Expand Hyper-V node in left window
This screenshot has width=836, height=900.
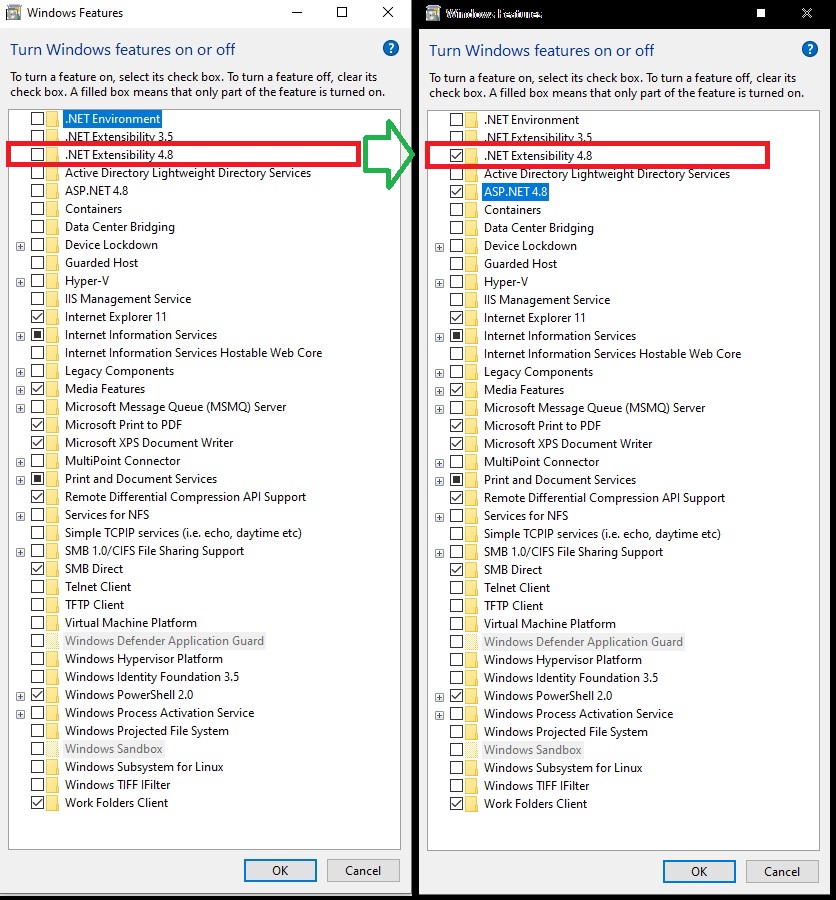pos(21,282)
